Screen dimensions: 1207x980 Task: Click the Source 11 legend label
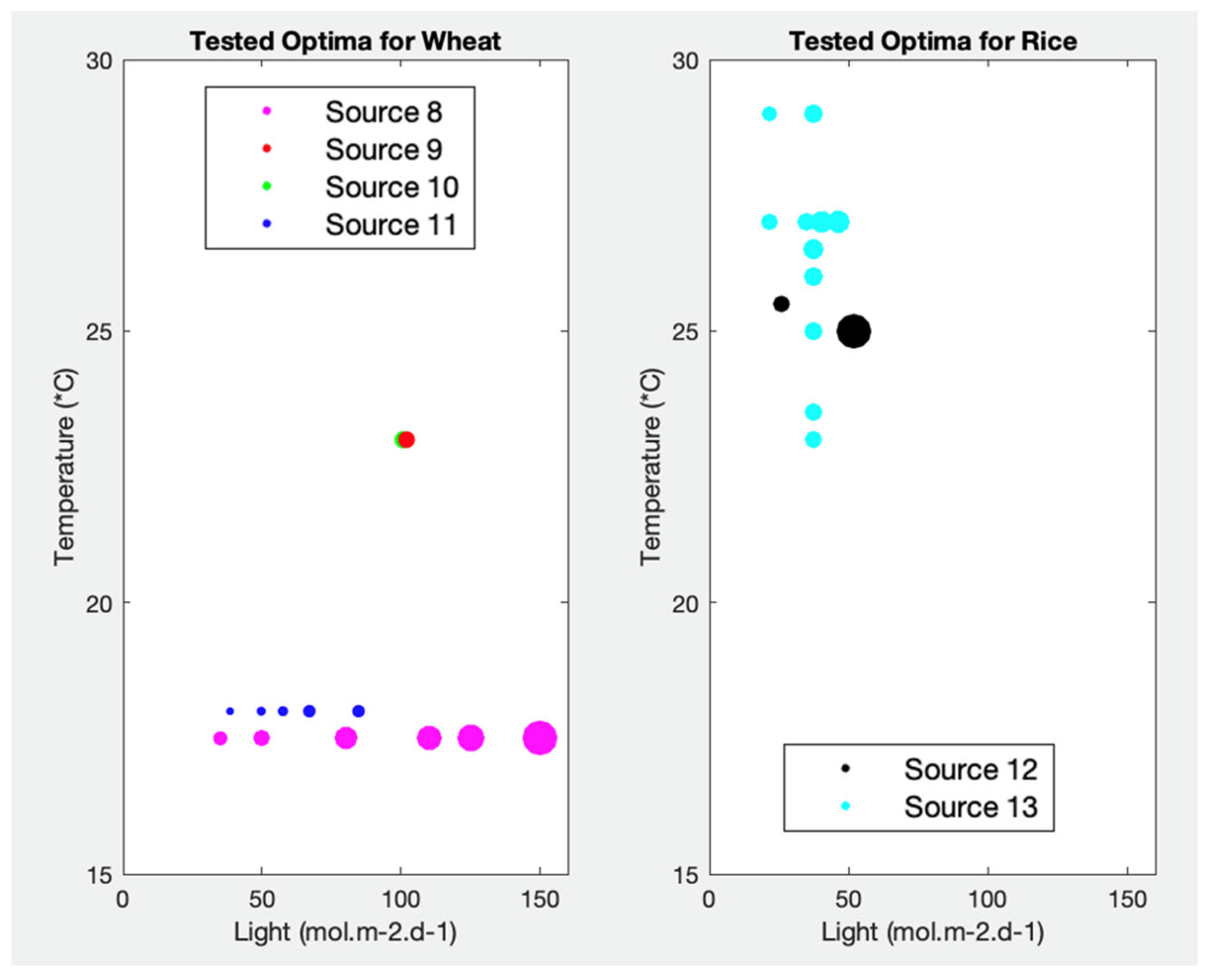click(391, 224)
